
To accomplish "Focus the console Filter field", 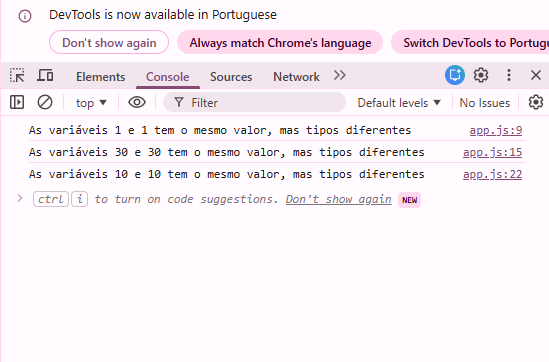I will [x=255, y=102].
